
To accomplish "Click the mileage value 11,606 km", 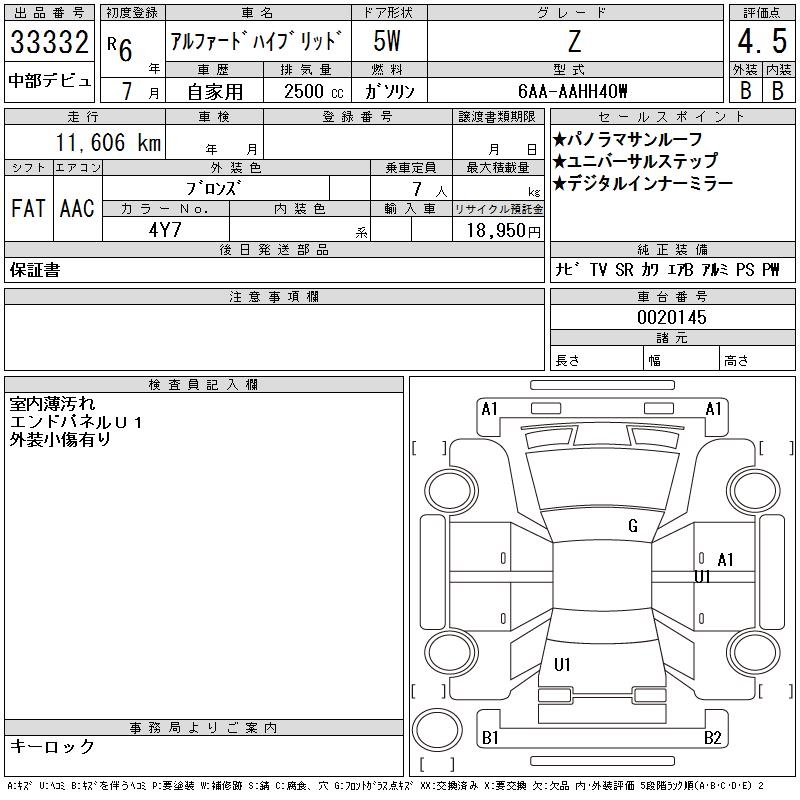I will coord(109,142).
